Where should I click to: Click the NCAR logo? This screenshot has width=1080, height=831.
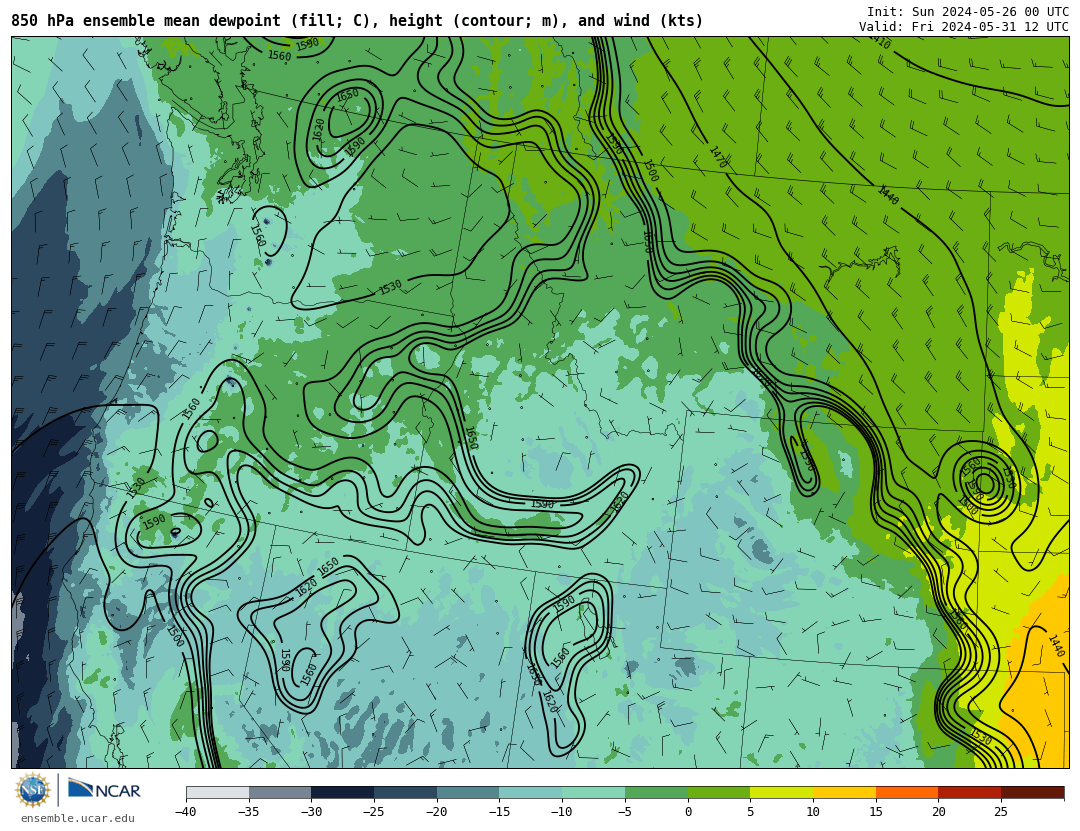point(105,789)
